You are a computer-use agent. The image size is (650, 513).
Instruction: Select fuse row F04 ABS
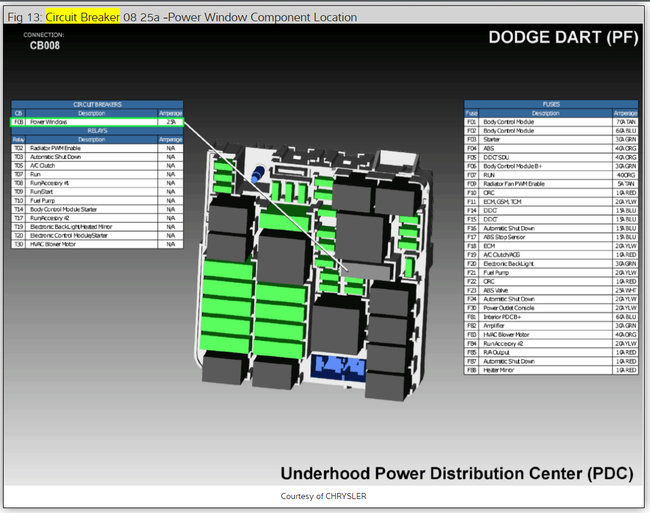(x=551, y=148)
